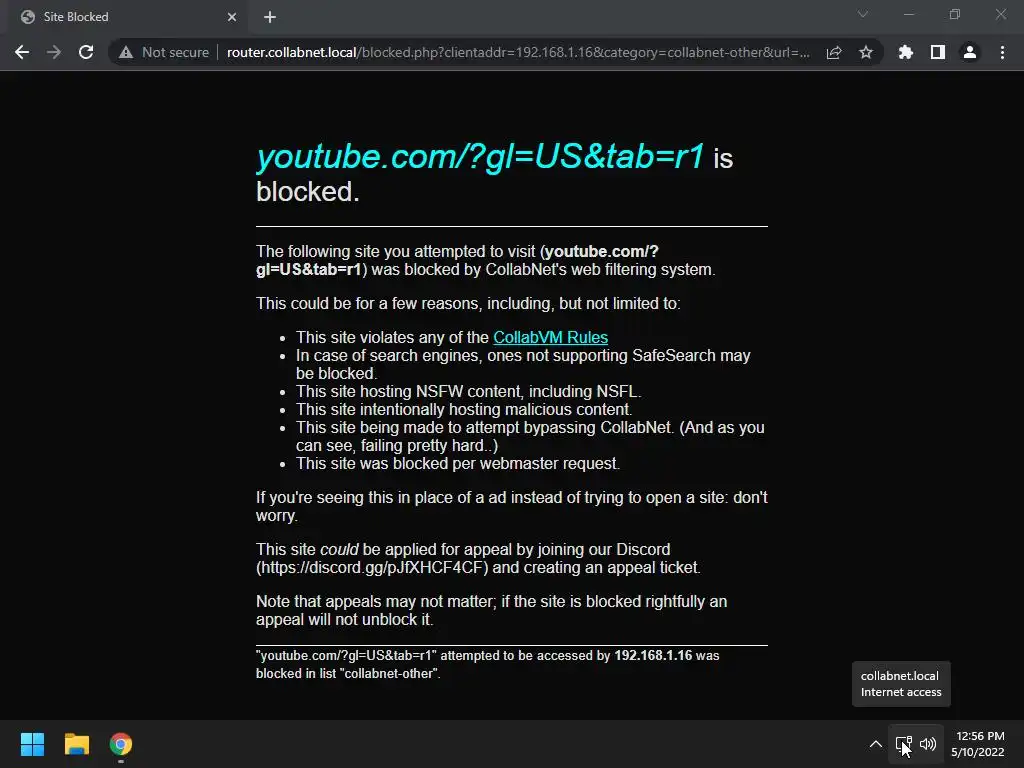Click the bold youtube.com URL in first paragraph

coord(457,260)
